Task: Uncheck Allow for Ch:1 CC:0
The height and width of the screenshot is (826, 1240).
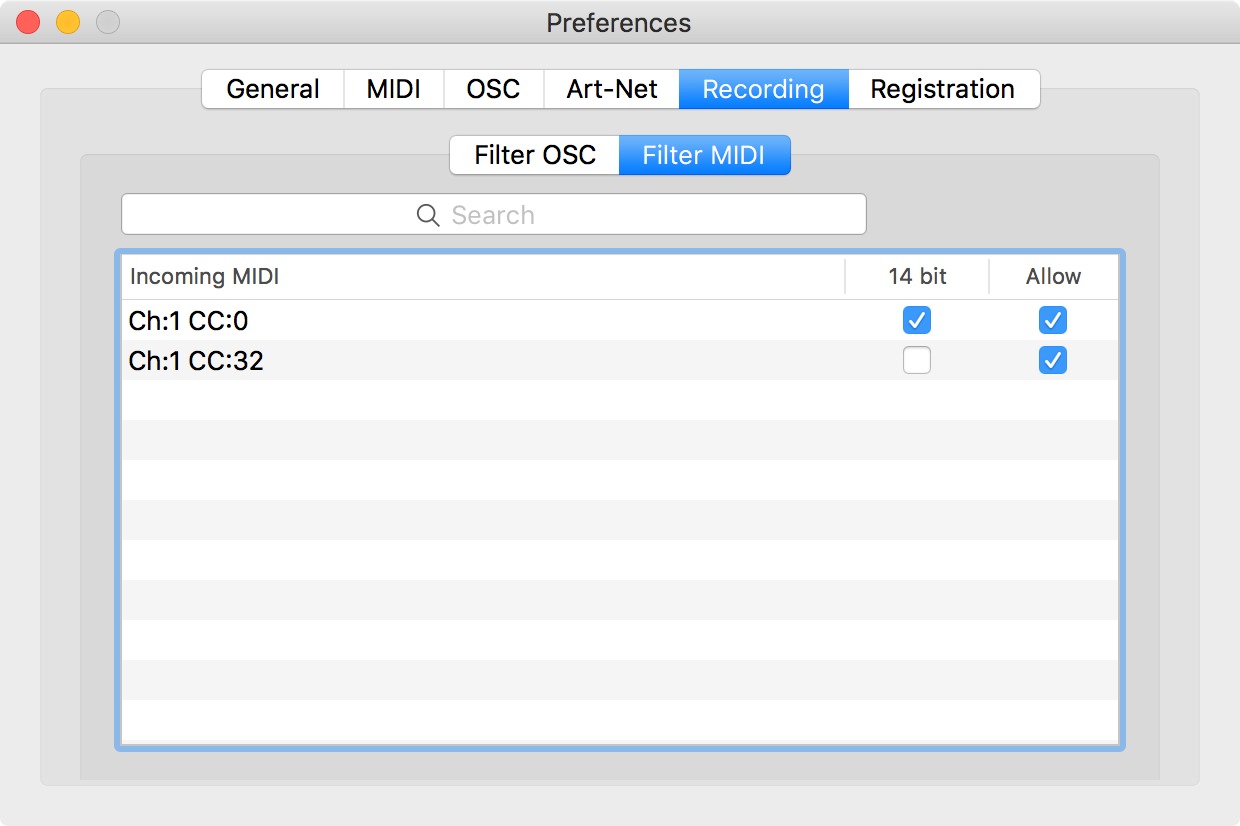Action: point(1053,320)
